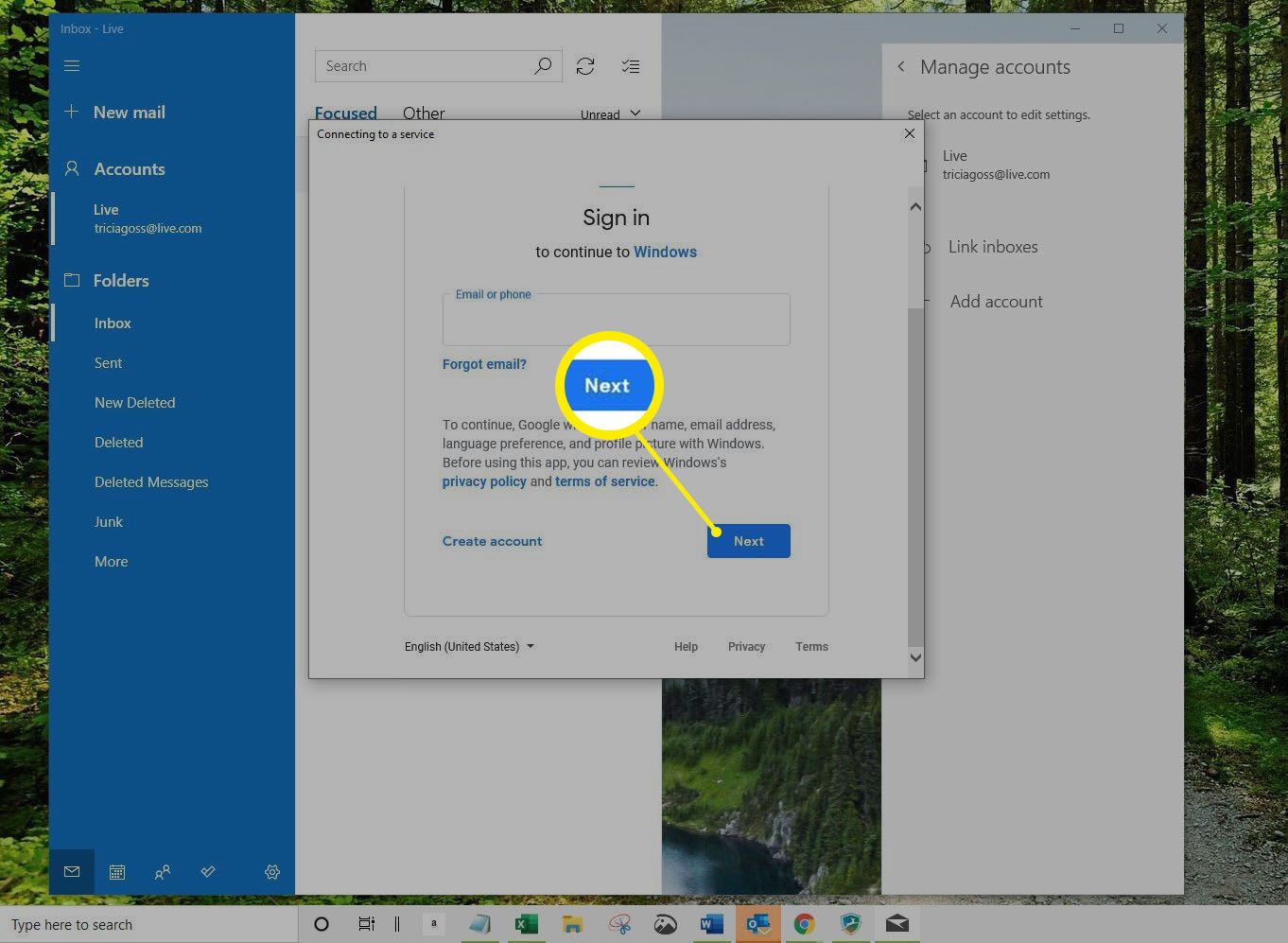Open Excel from the taskbar
This screenshot has height=943, width=1288.
[526, 924]
